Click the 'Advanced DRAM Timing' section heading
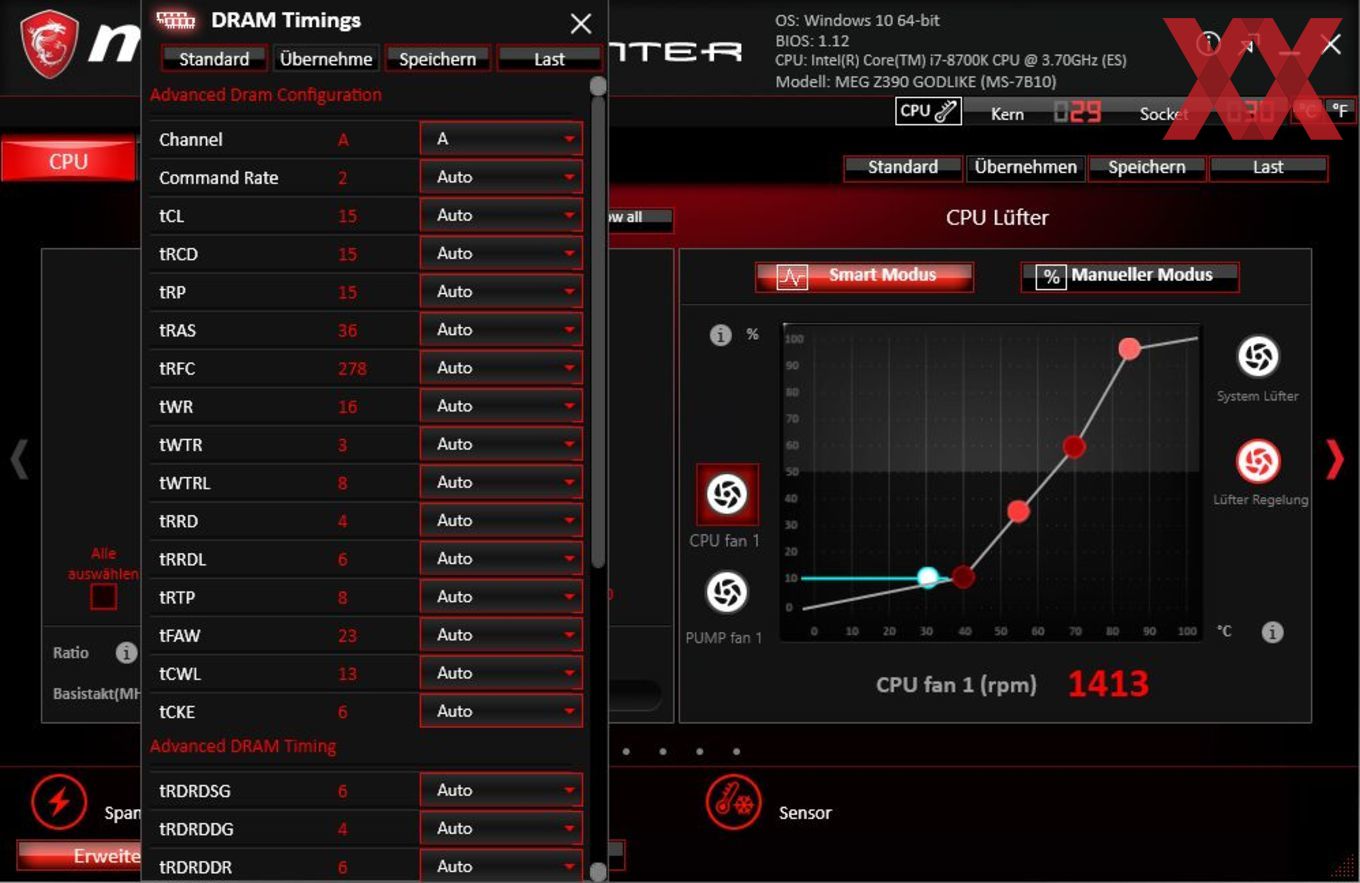The width and height of the screenshot is (1360, 883). click(243, 746)
